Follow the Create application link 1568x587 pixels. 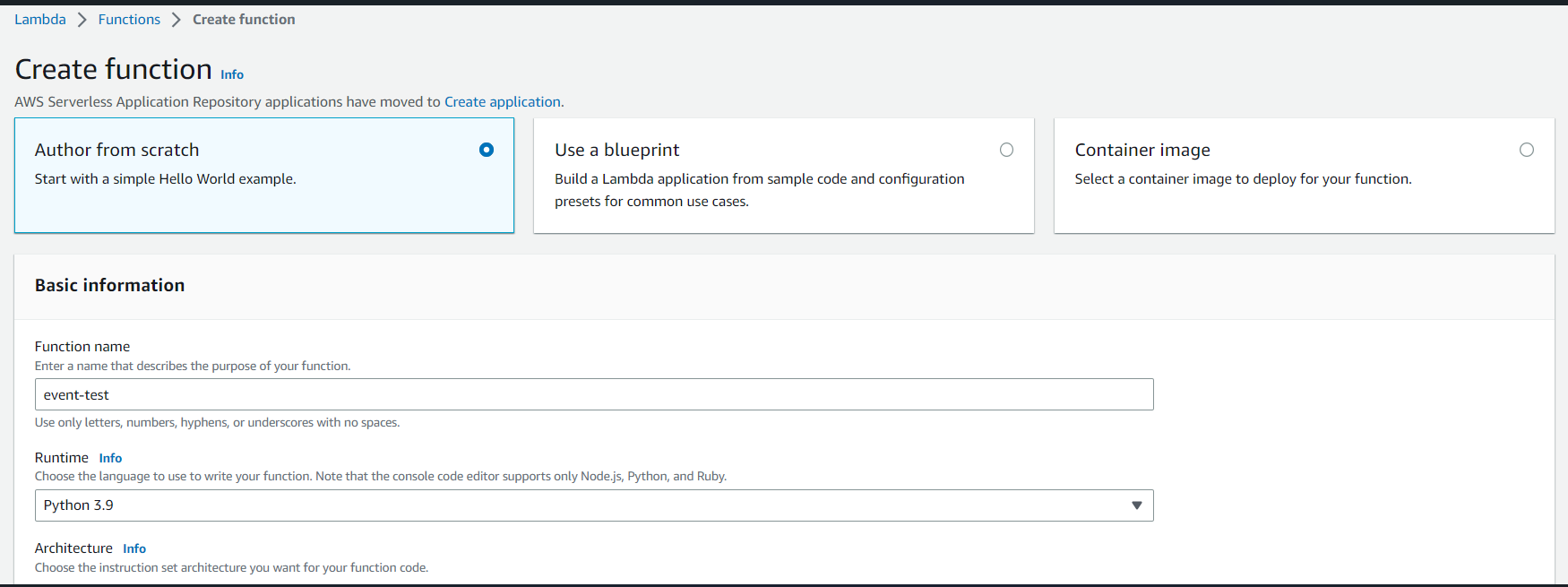point(503,102)
